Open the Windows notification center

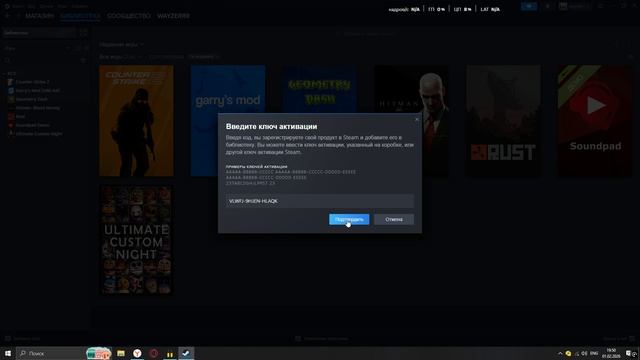(x=629, y=353)
